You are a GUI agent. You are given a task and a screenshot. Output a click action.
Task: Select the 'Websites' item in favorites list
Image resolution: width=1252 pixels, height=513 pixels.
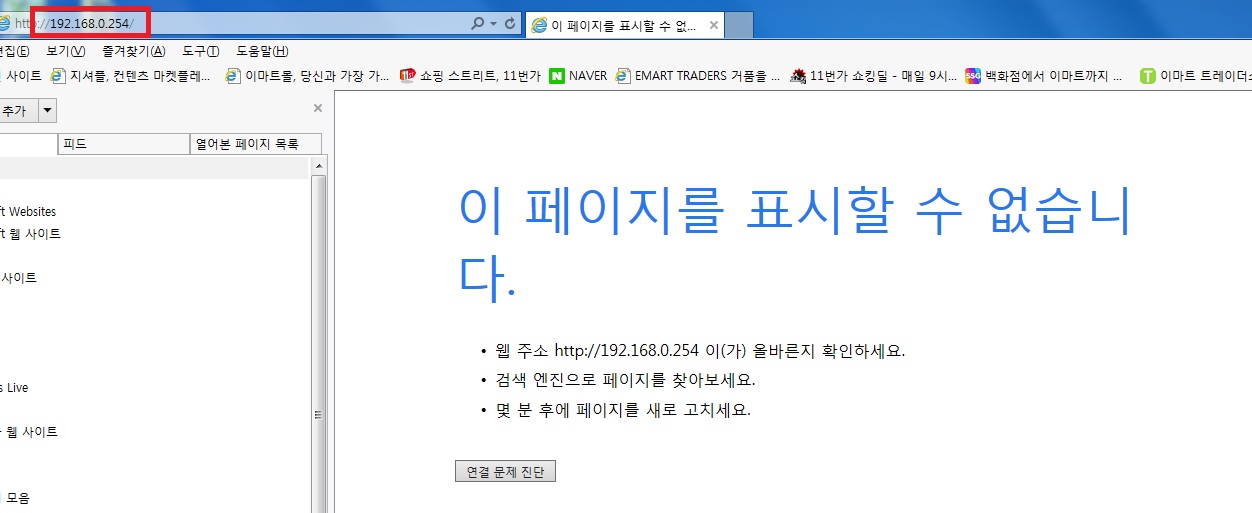(x=28, y=212)
